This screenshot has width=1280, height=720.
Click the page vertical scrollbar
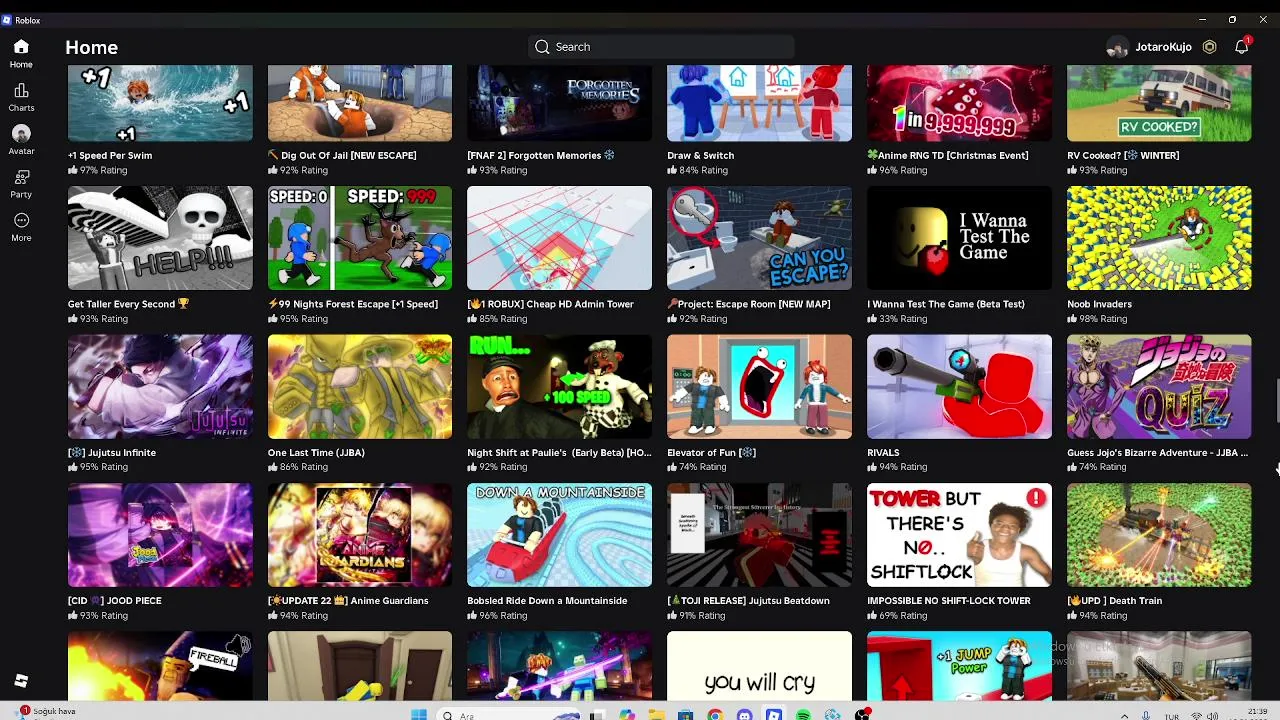click(x=1276, y=400)
